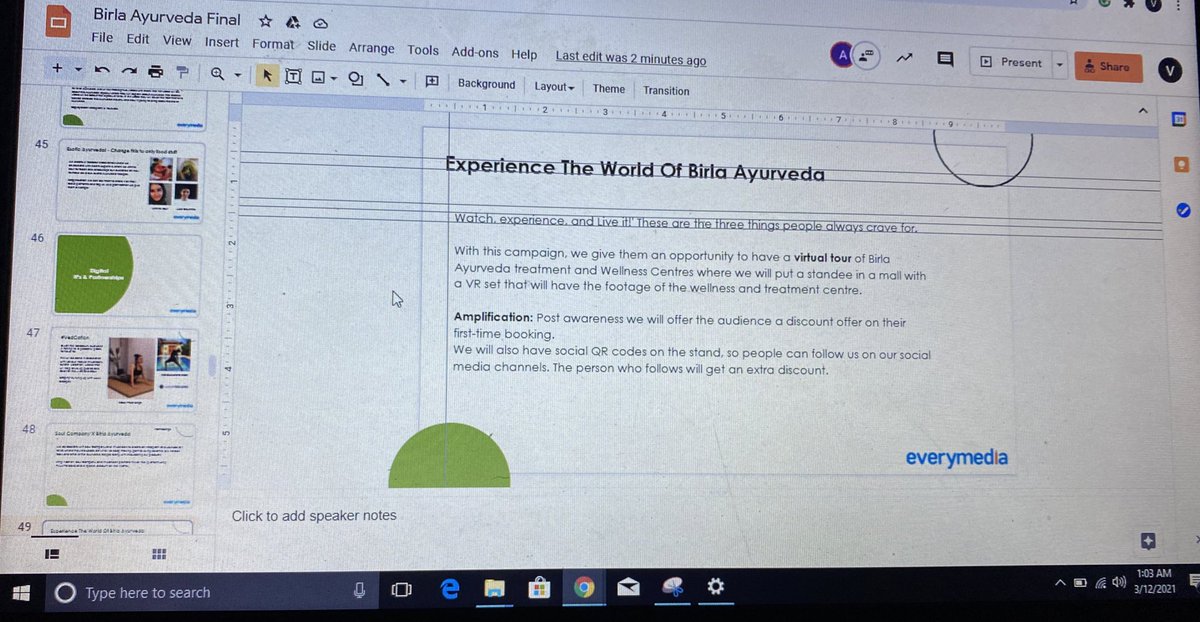This screenshot has height=622, width=1200.
Task: Open the V account avatar
Action: (1171, 70)
